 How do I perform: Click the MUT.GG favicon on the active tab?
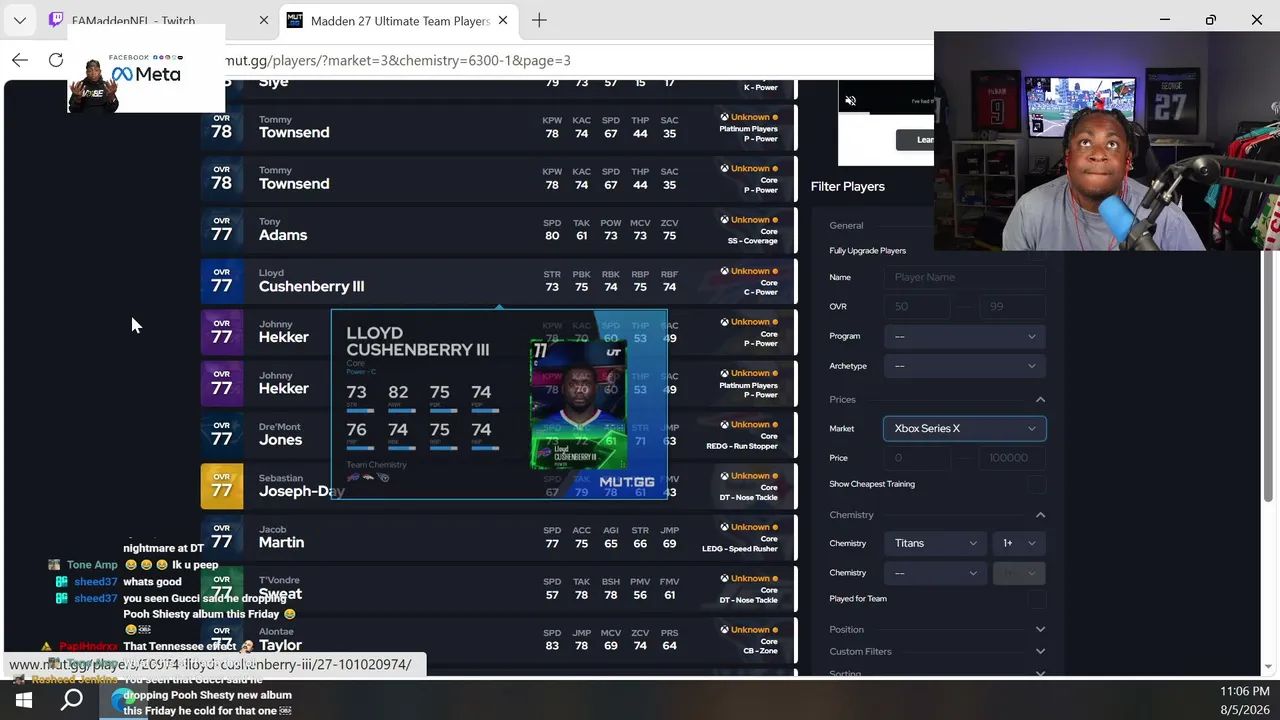pyautogui.click(x=295, y=20)
